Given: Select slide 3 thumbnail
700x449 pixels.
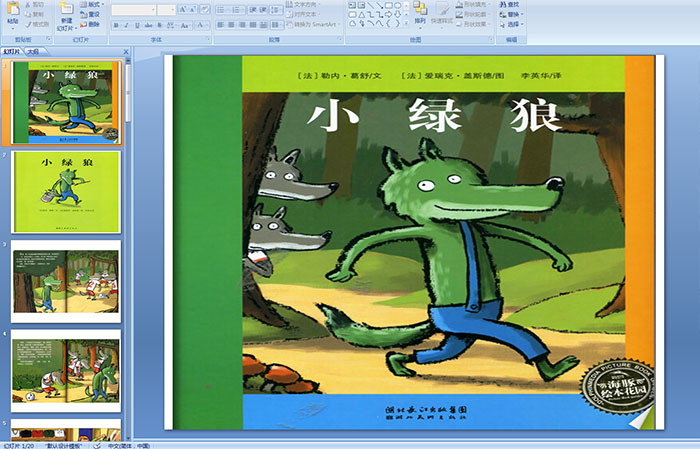Looking at the screenshot, I should tap(66, 281).
